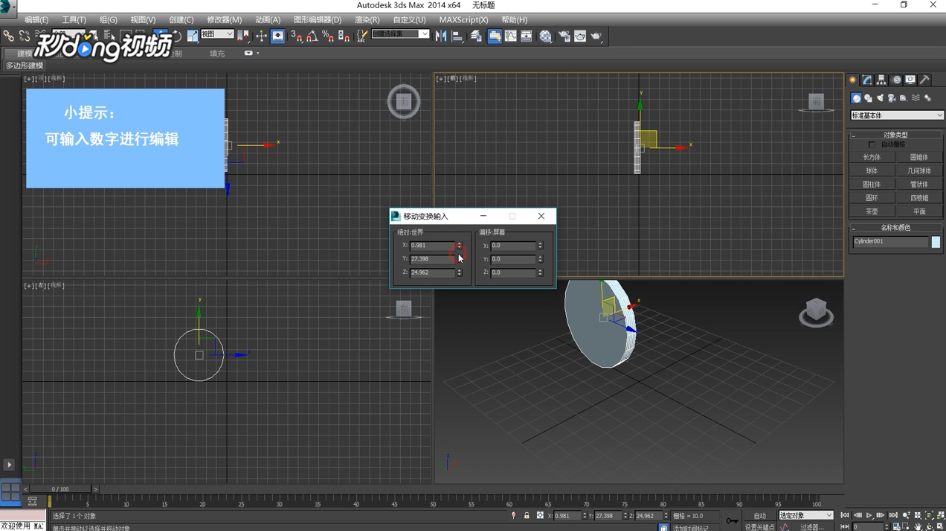The image size is (946, 531).
Task: Open the 工具(T) menu
Action: [x=74, y=19]
